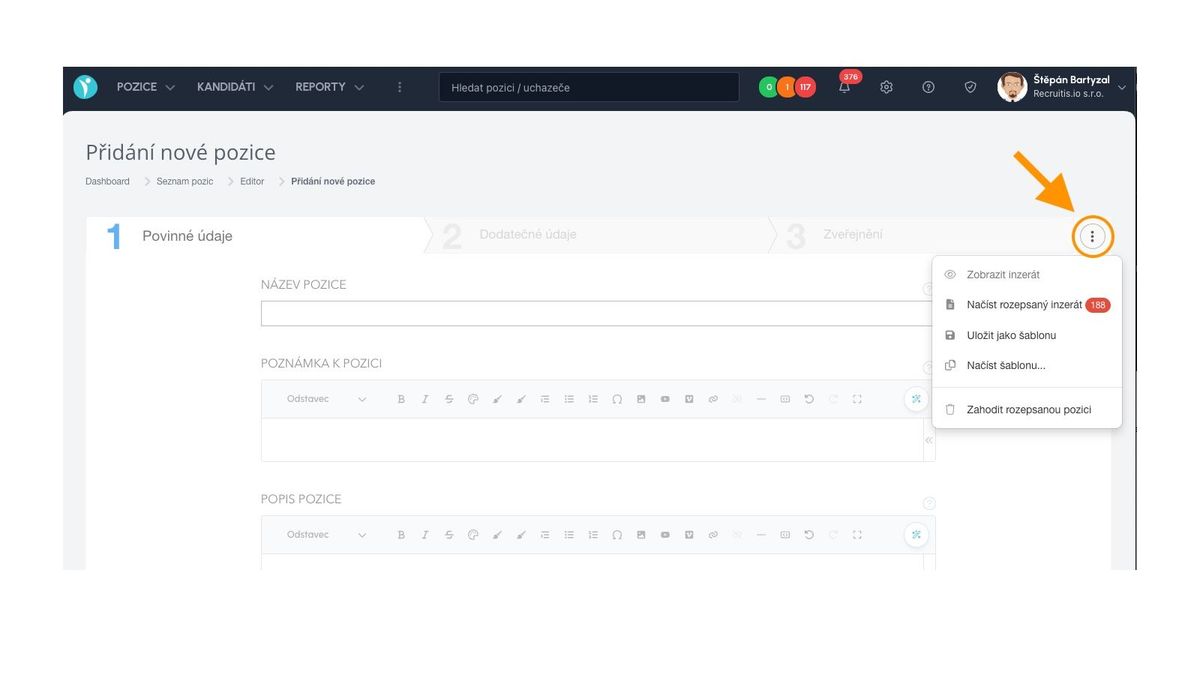Open text color palette in Poznámka toolbar

pyautogui.click(x=473, y=399)
